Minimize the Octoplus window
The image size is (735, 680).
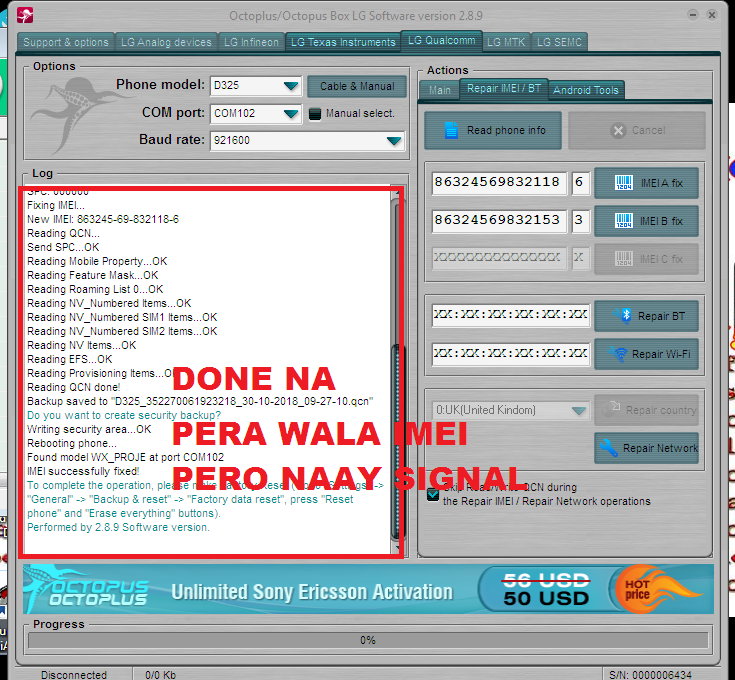click(693, 15)
